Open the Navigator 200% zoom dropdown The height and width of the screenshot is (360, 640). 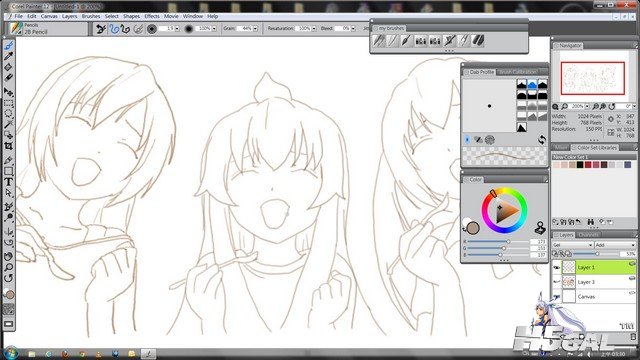587,107
